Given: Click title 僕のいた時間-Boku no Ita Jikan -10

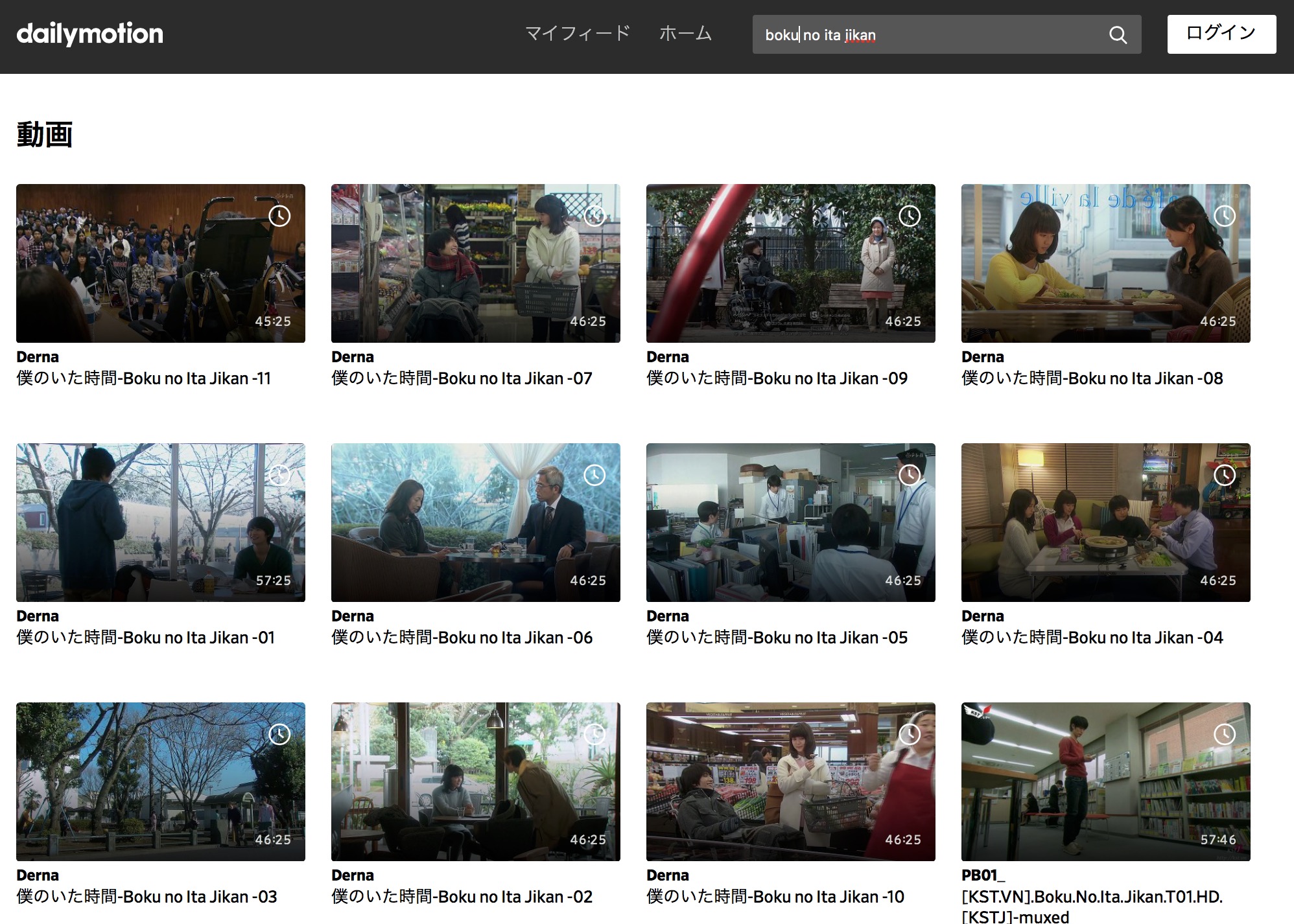Looking at the screenshot, I should (775, 897).
